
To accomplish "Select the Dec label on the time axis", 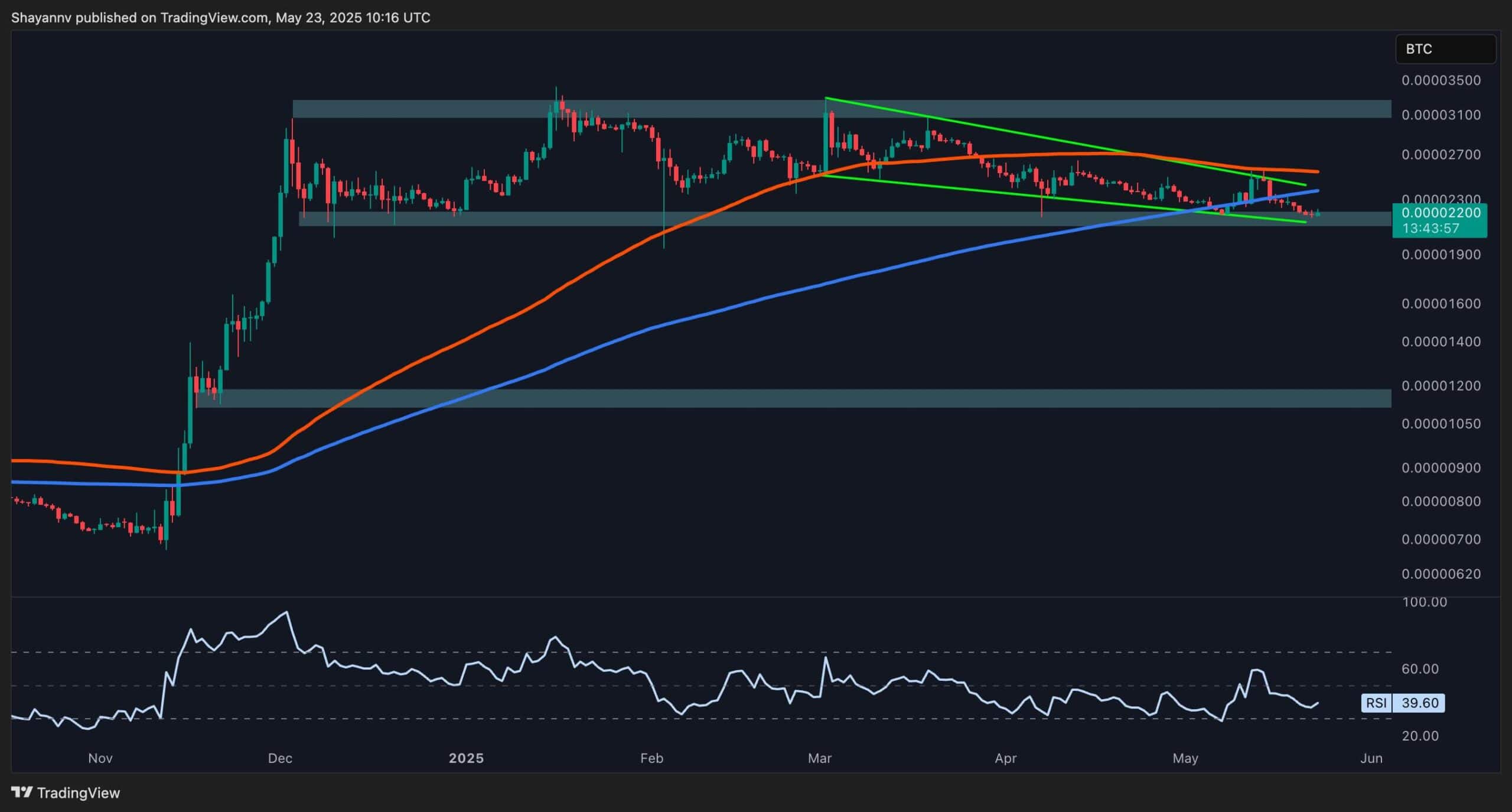I will [x=279, y=758].
